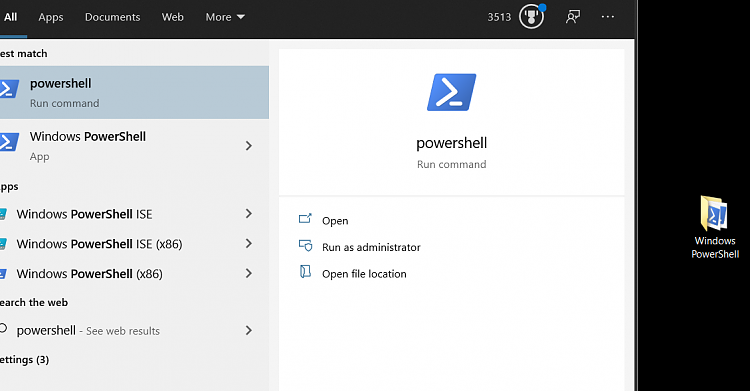This screenshot has width=750, height=391.
Task: Click the Open action
Action: (x=335, y=221)
